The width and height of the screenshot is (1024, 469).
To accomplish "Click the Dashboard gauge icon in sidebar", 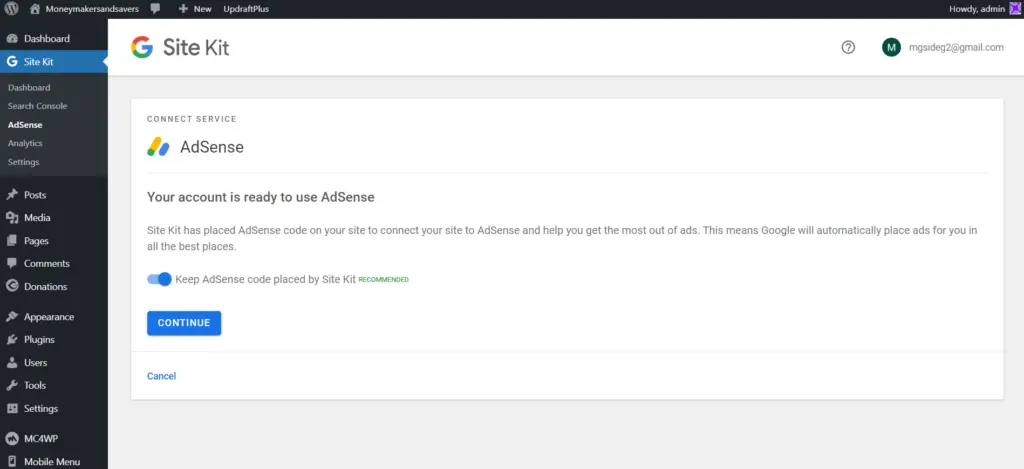I will point(12,39).
